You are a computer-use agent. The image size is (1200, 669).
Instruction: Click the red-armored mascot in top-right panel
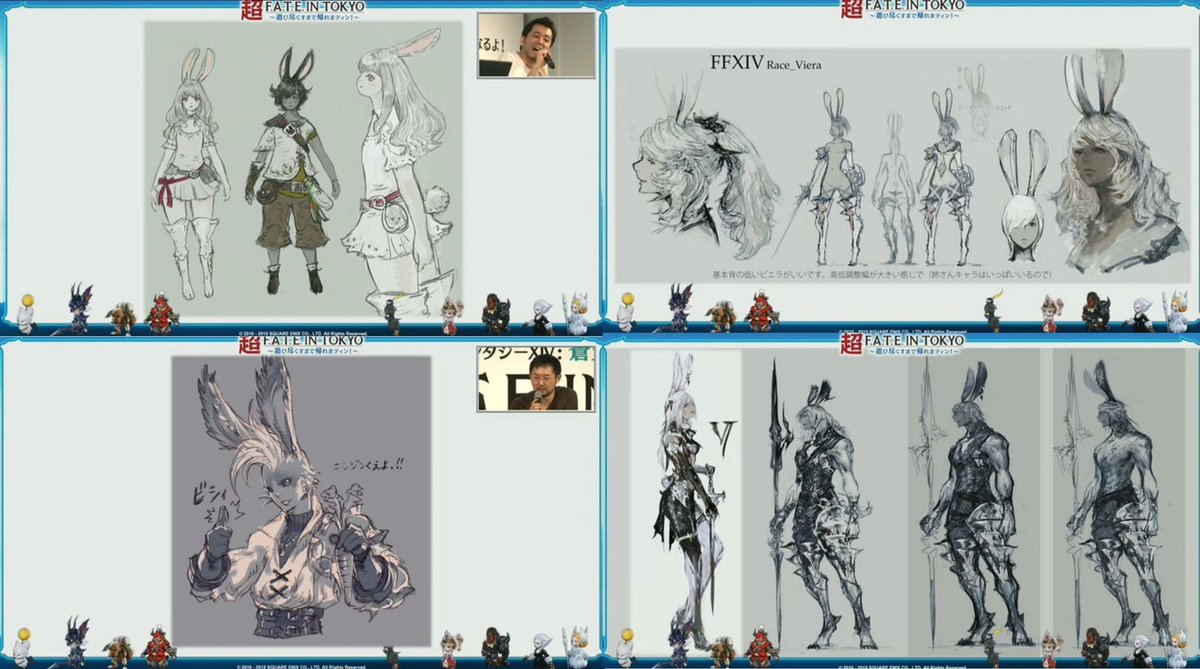click(760, 313)
